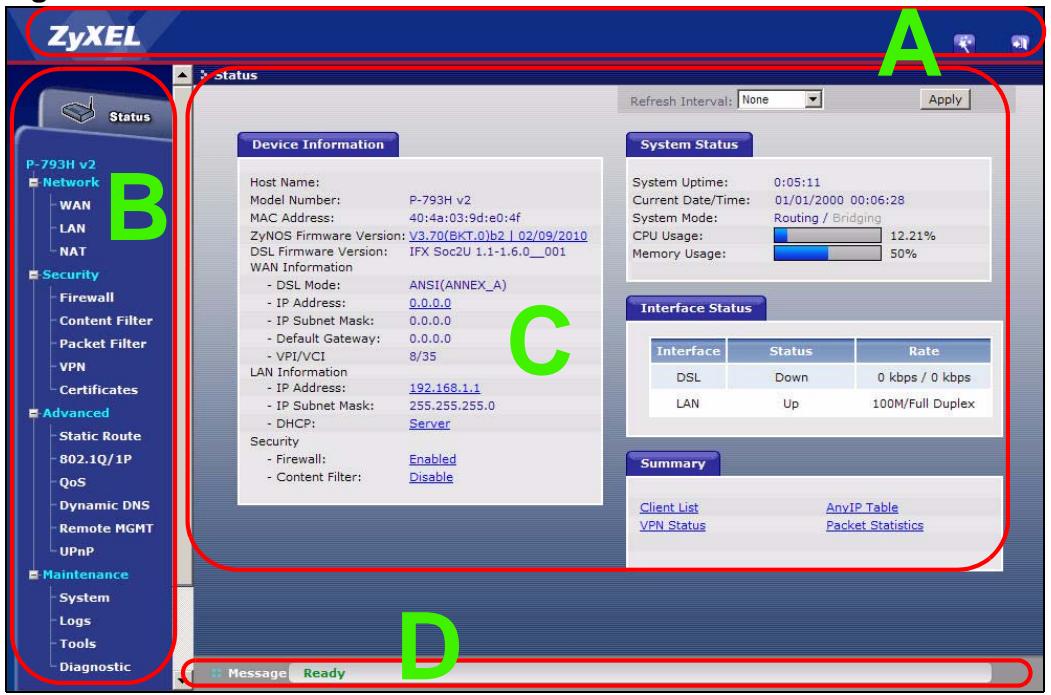Click the Network section label
1051x695 pixels.
[x=70, y=182]
